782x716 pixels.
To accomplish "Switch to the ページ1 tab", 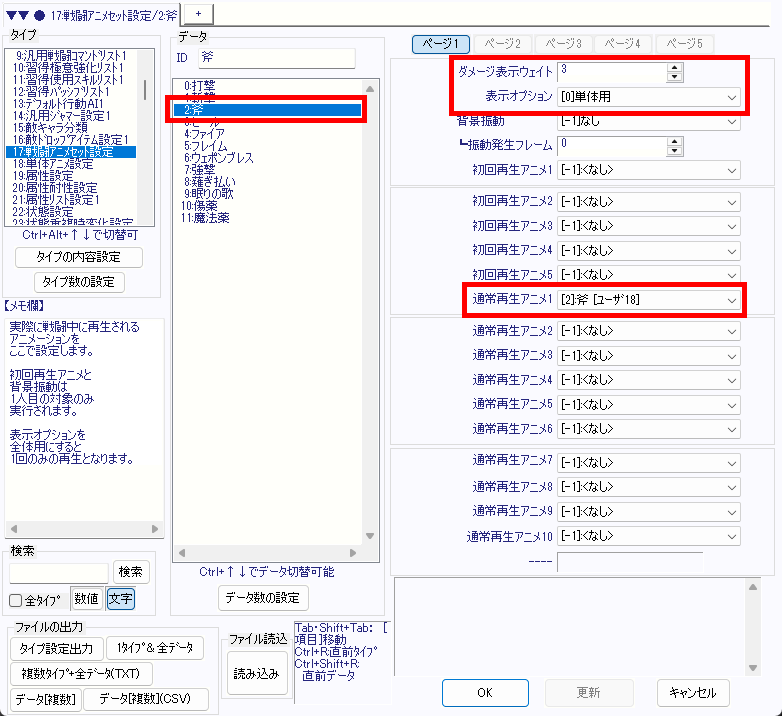I will point(440,44).
